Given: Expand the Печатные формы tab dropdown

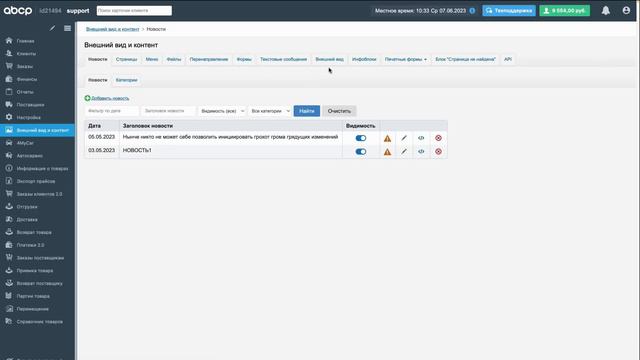Looking at the screenshot, I should (405, 59).
